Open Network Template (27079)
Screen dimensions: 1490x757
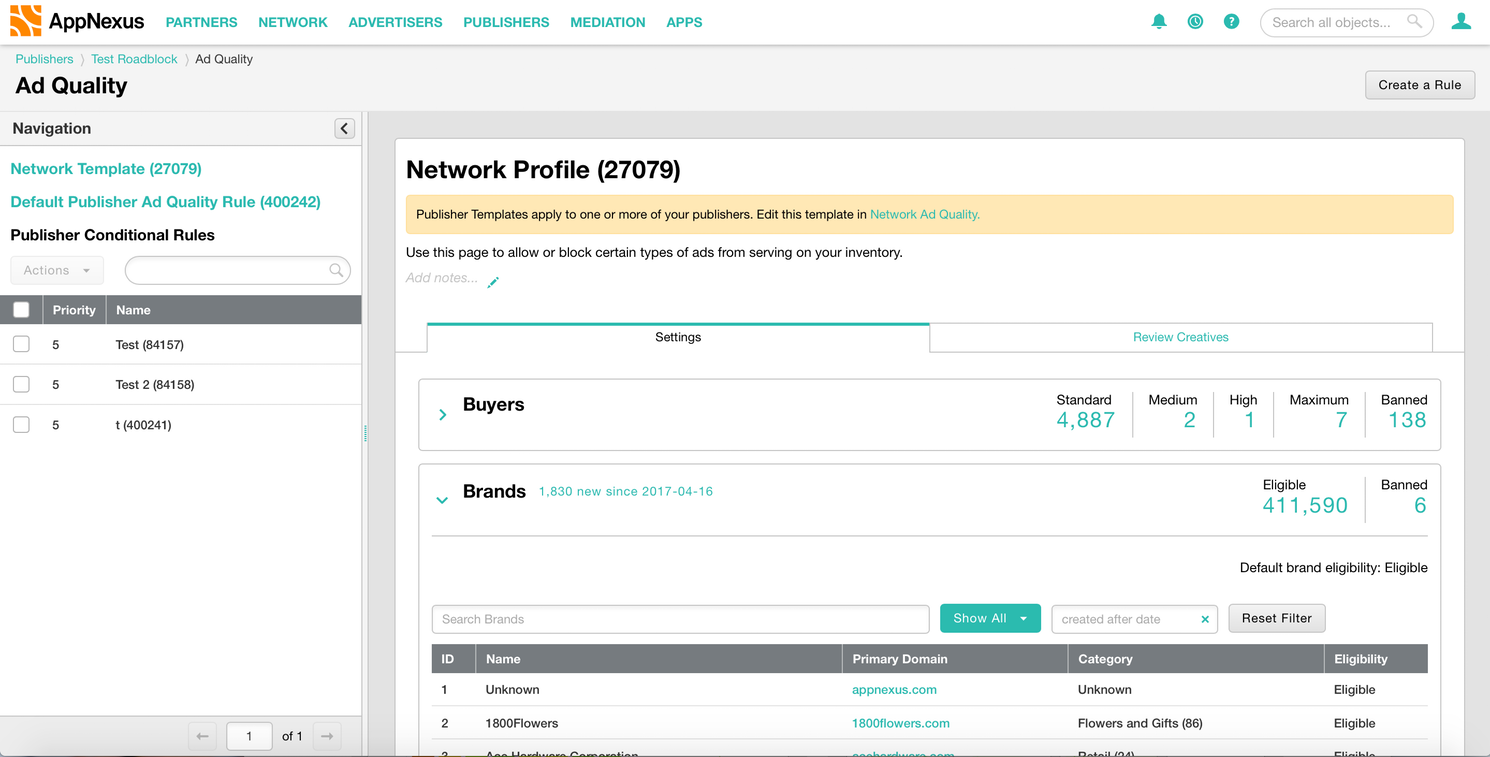pos(106,169)
